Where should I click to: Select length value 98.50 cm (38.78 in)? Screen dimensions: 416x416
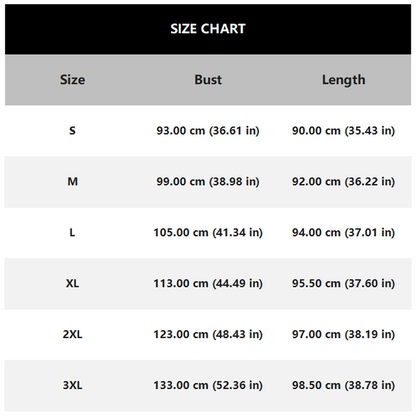click(x=344, y=385)
